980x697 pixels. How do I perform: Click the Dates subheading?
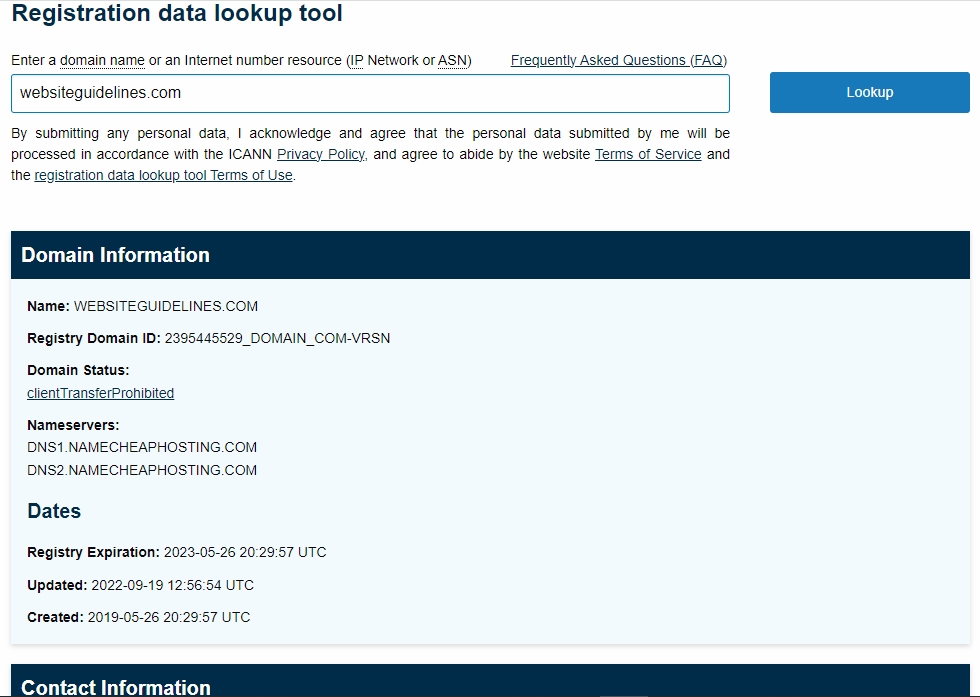point(54,511)
